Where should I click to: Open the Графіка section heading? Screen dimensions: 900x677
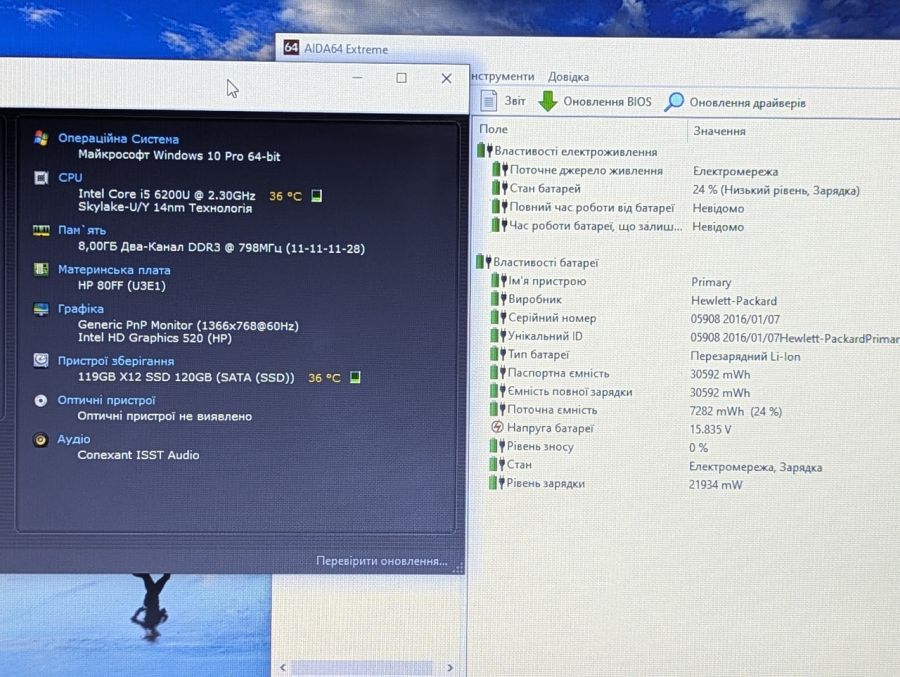tap(81, 309)
